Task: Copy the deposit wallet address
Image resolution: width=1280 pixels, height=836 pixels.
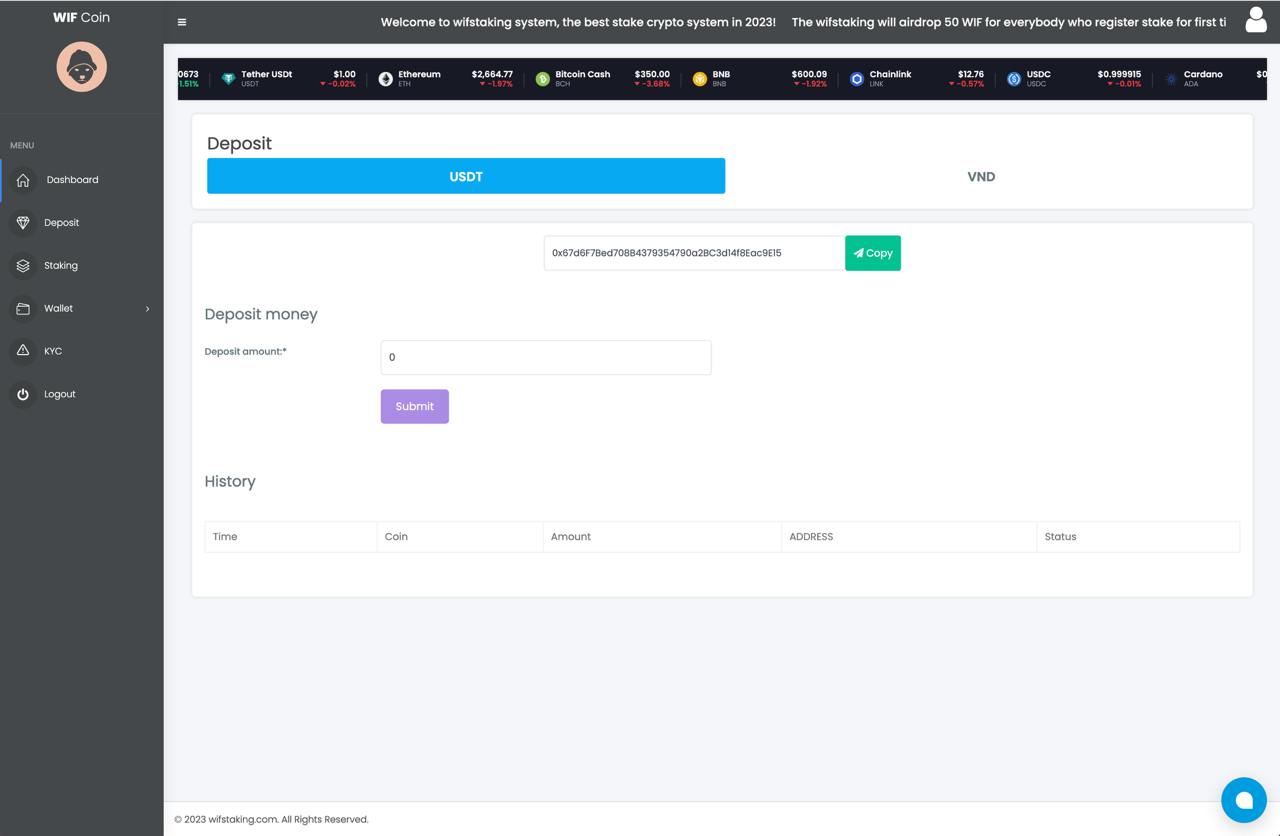Action: 873,253
